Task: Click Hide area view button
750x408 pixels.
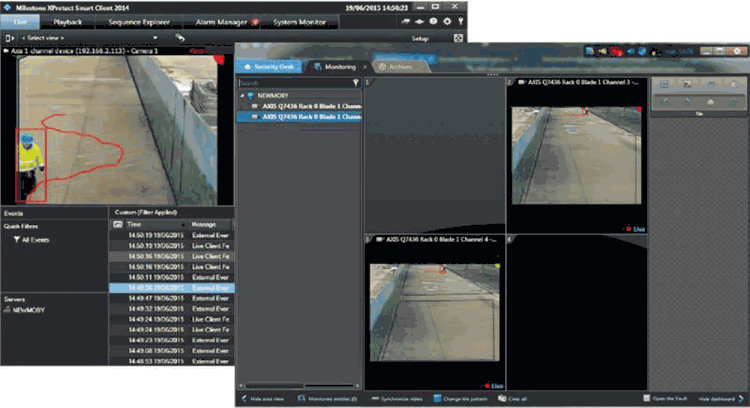Action: (263, 399)
